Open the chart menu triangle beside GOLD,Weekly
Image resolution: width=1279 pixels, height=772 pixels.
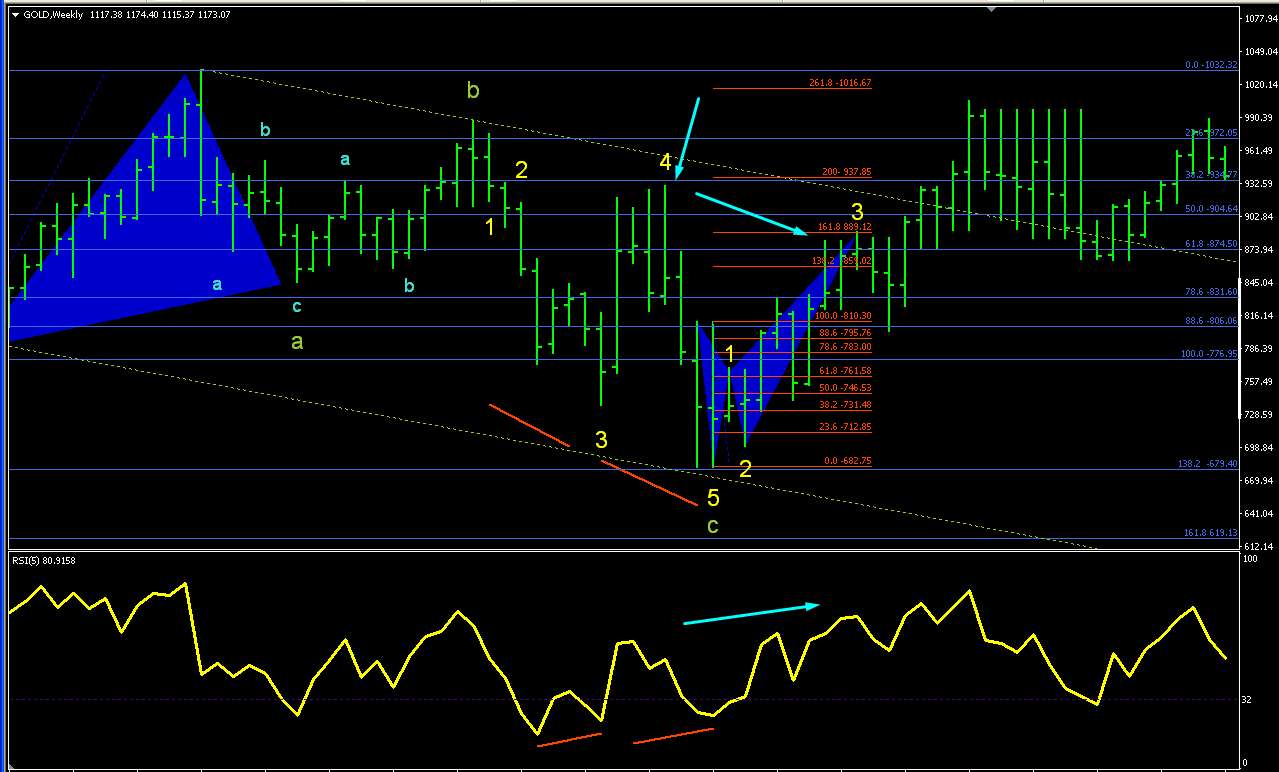coord(15,15)
